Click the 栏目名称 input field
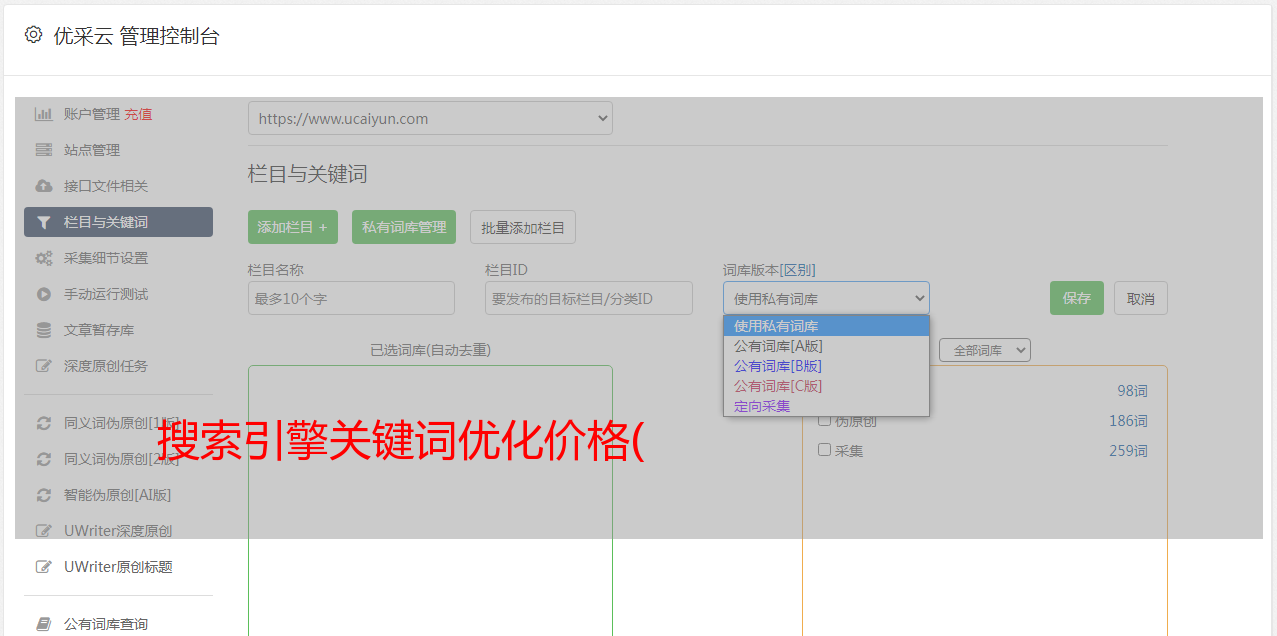The width and height of the screenshot is (1277, 636). point(351,298)
